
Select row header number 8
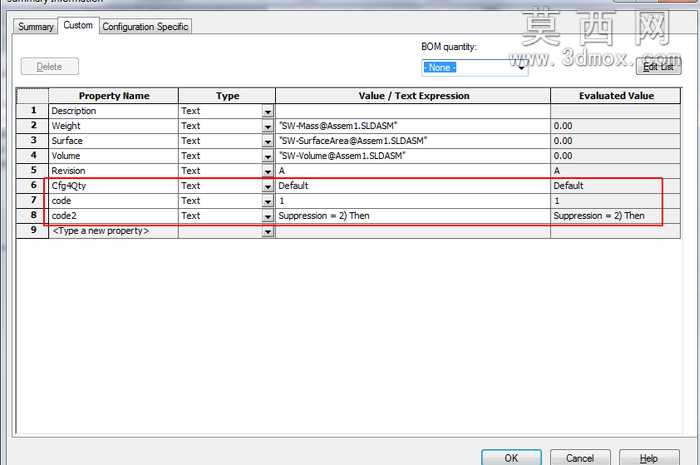point(33,216)
